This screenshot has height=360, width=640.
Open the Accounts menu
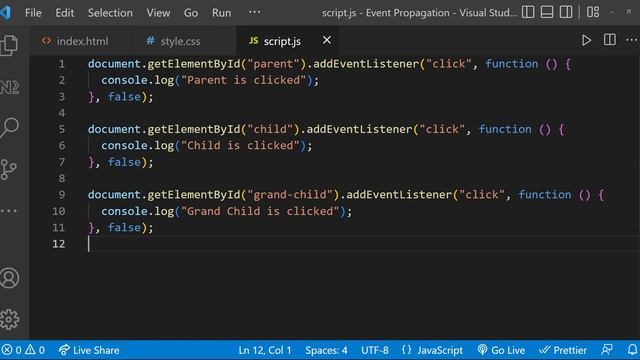click(9, 278)
